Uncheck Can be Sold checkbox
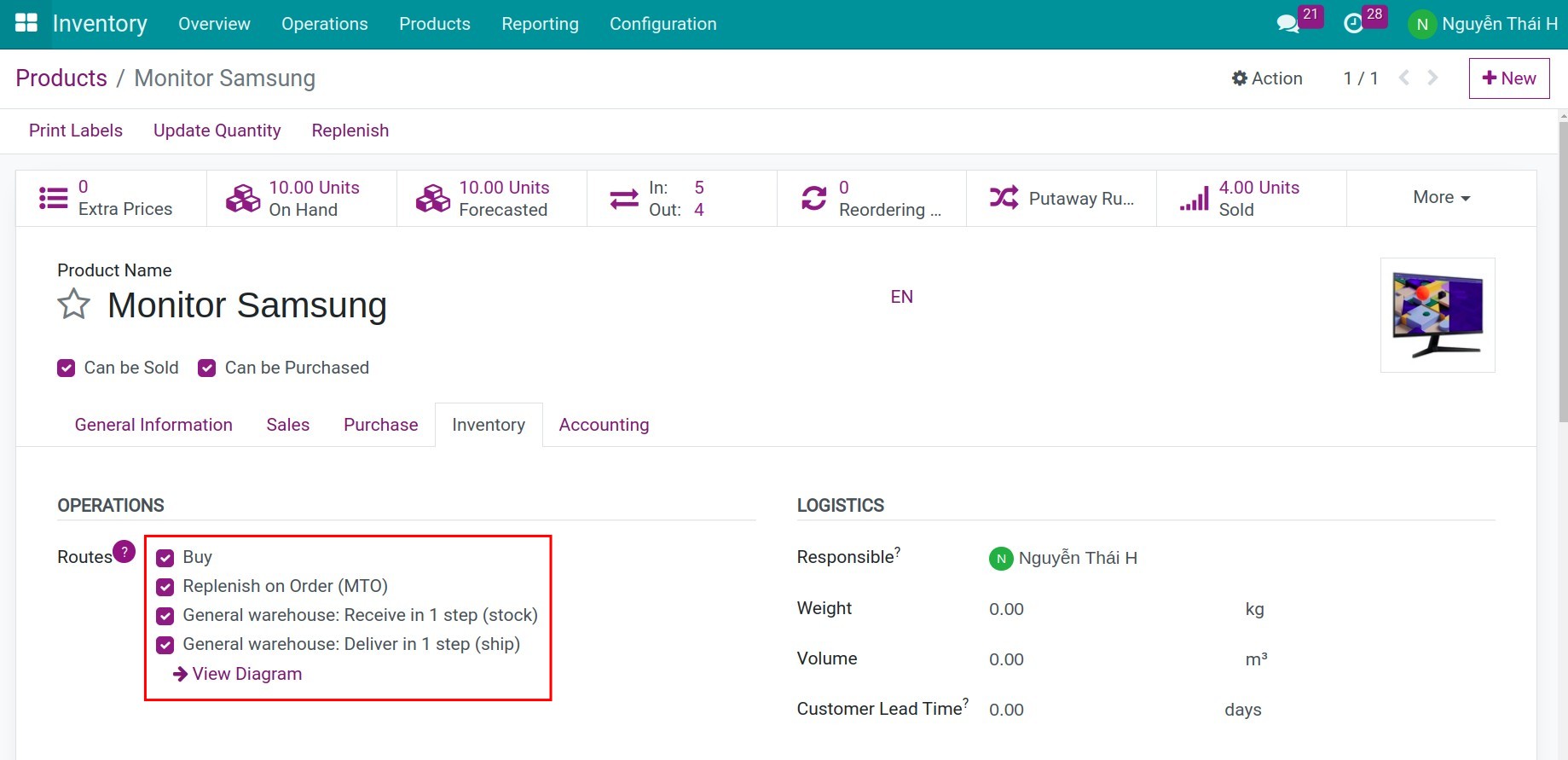The height and width of the screenshot is (760, 1568). pos(66,368)
